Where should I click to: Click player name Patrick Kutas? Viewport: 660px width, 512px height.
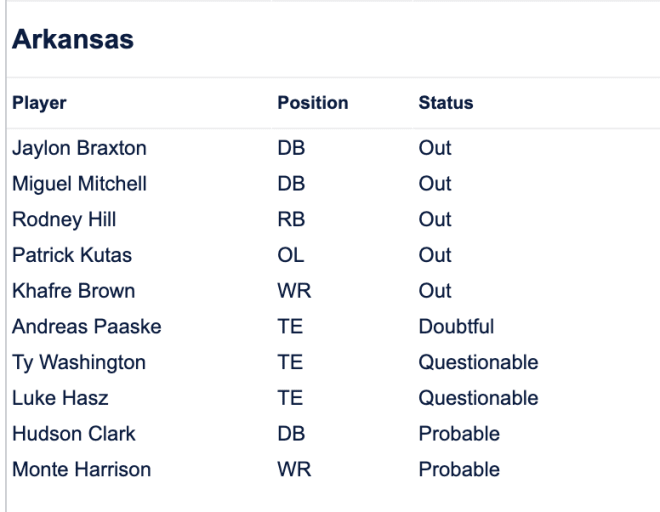72,255
